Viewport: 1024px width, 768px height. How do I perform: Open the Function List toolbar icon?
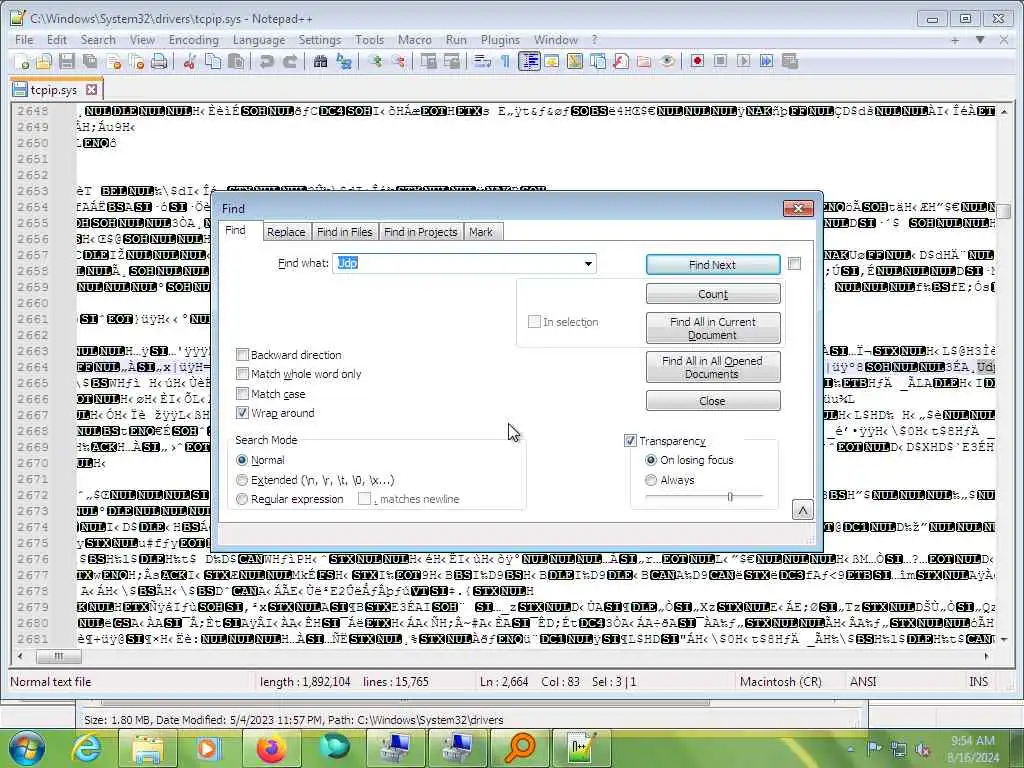[620, 61]
